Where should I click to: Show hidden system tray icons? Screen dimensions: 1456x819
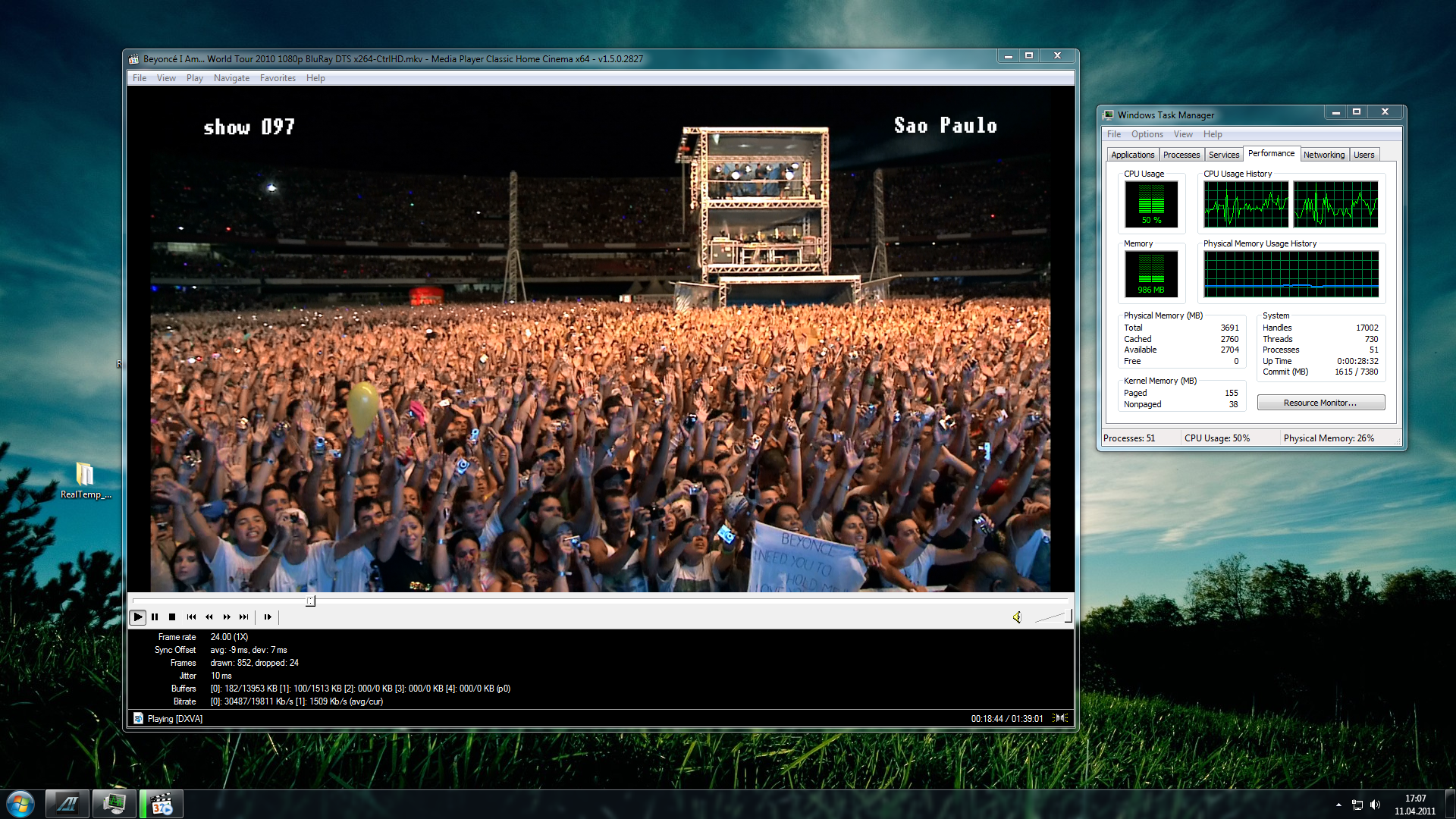click(x=1338, y=805)
